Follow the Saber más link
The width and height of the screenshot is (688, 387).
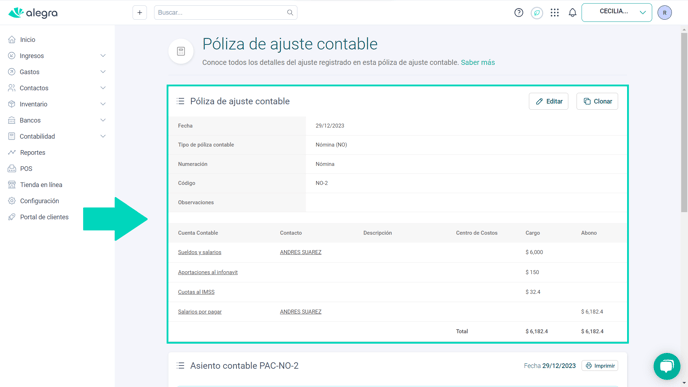pyautogui.click(x=477, y=62)
